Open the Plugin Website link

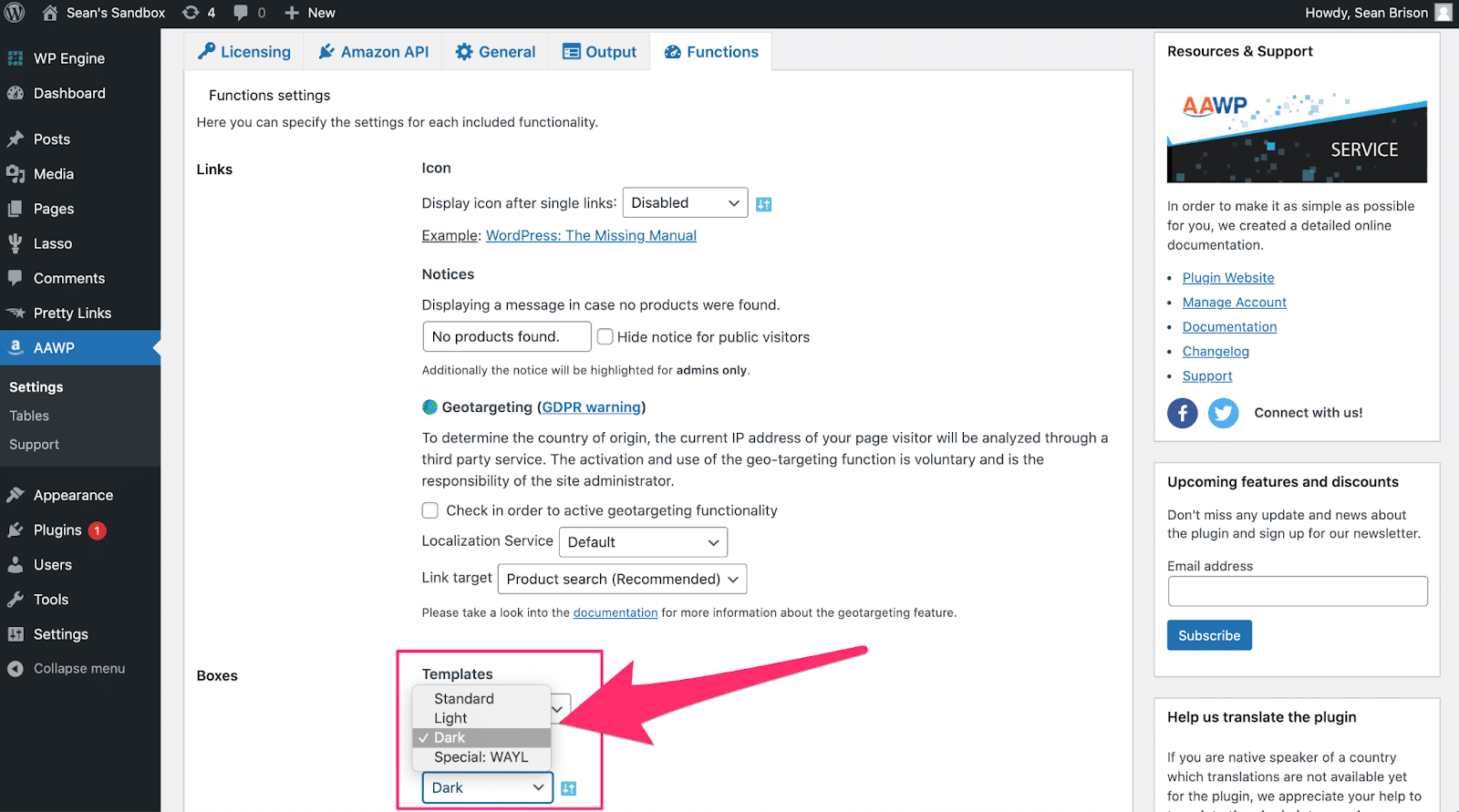pos(1228,278)
